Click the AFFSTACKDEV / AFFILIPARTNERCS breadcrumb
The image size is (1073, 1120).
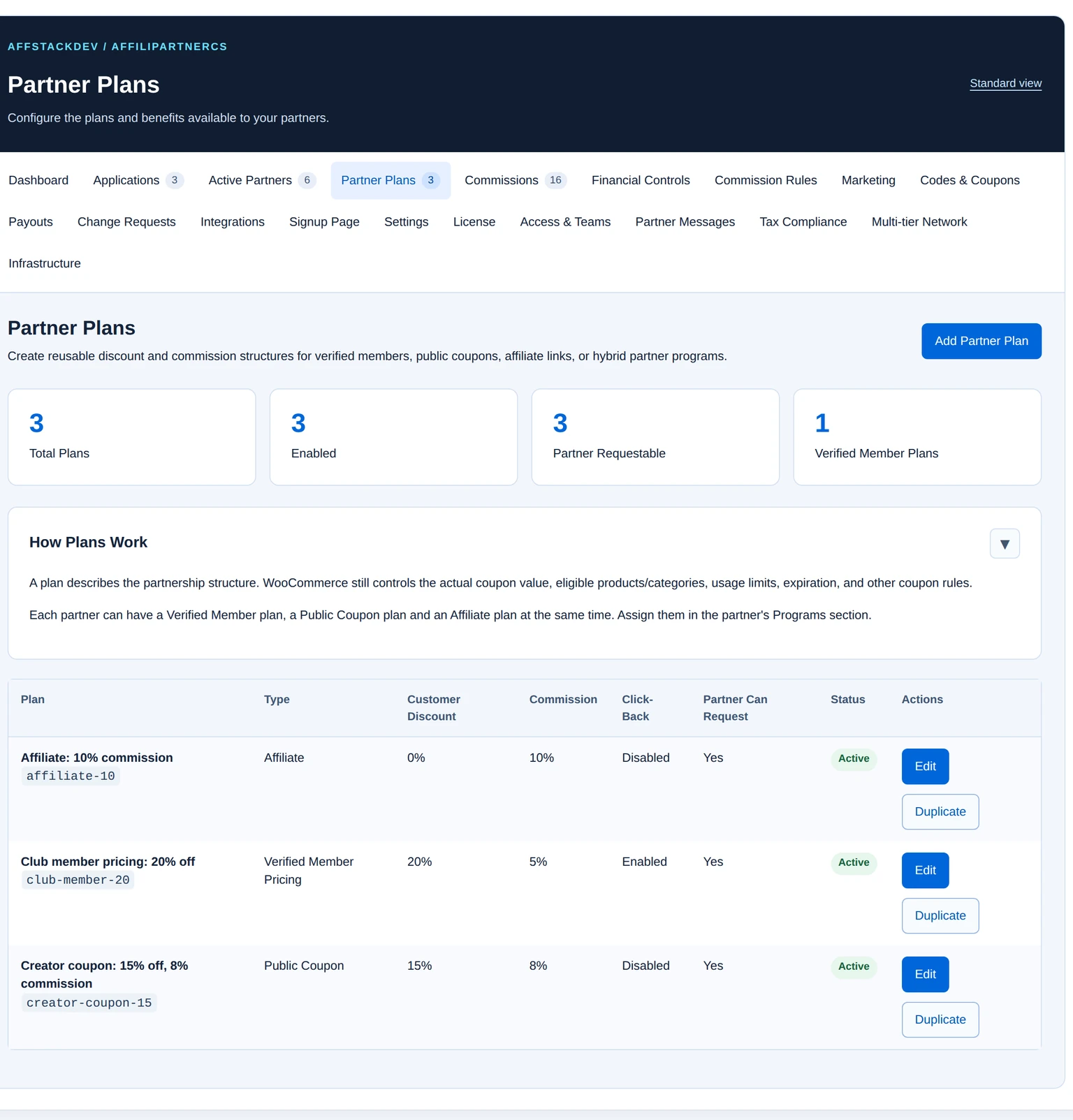click(x=117, y=47)
